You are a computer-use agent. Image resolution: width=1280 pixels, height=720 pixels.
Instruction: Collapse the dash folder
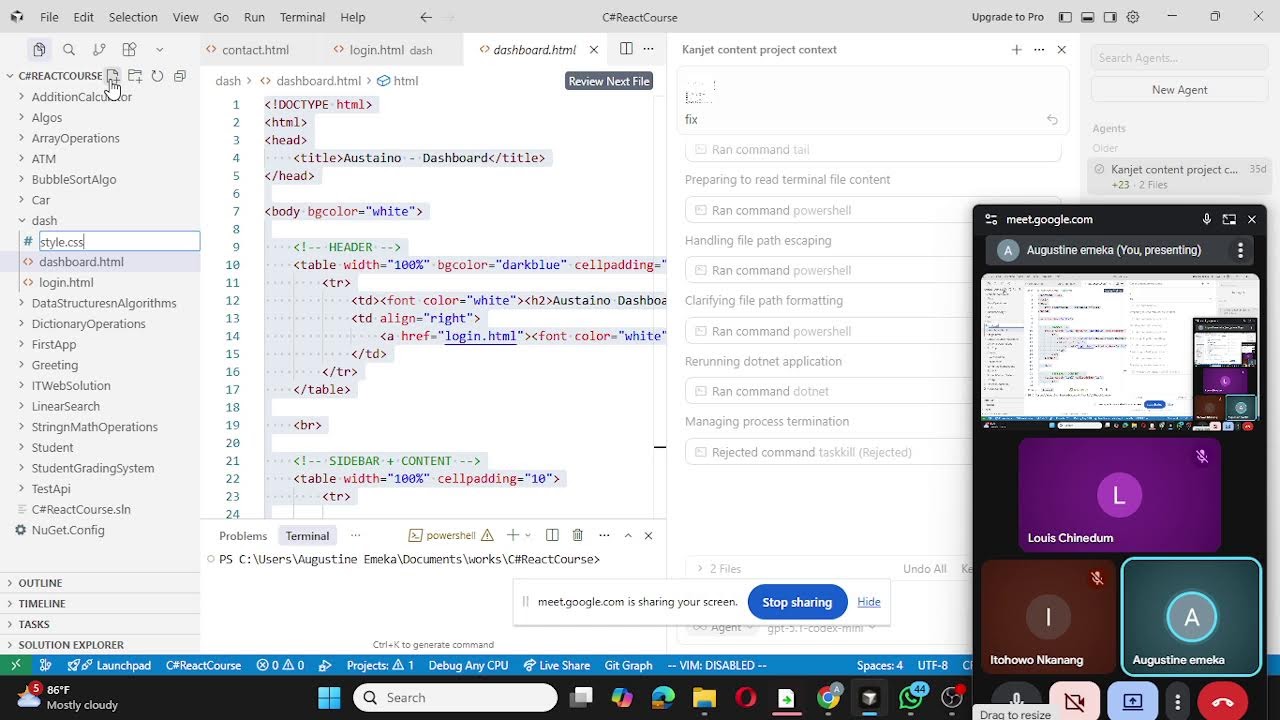(44, 220)
